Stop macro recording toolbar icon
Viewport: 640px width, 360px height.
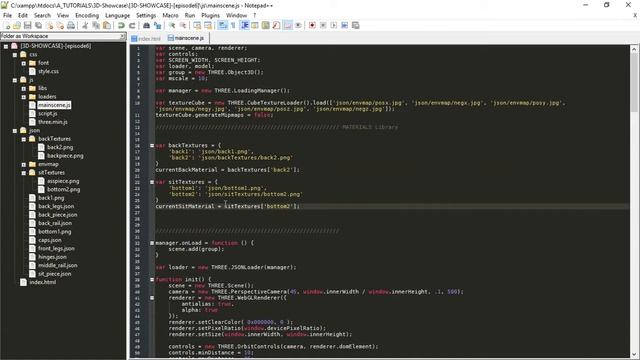pos(323,25)
